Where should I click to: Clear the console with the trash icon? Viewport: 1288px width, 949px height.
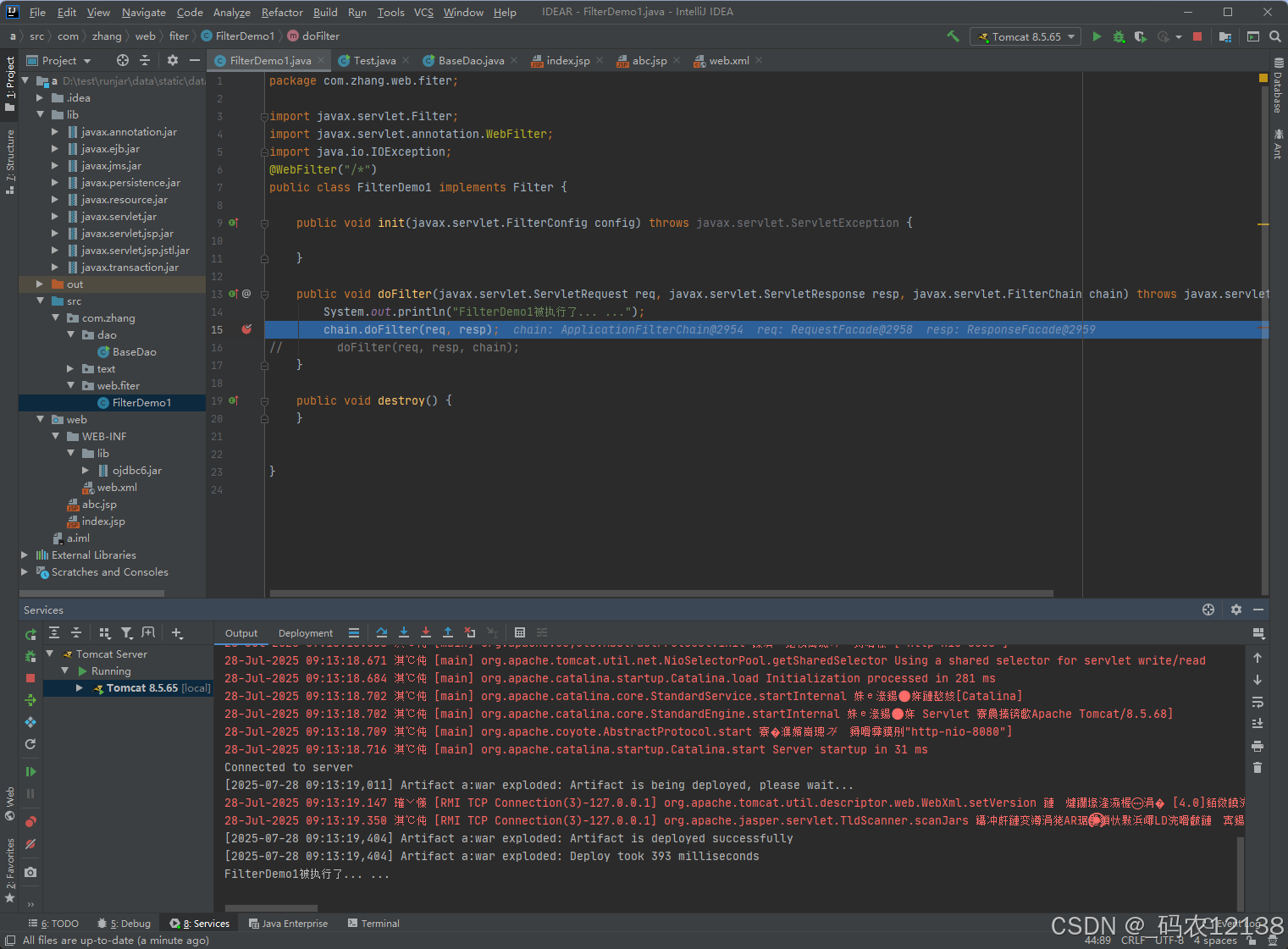pos(1258,767)
